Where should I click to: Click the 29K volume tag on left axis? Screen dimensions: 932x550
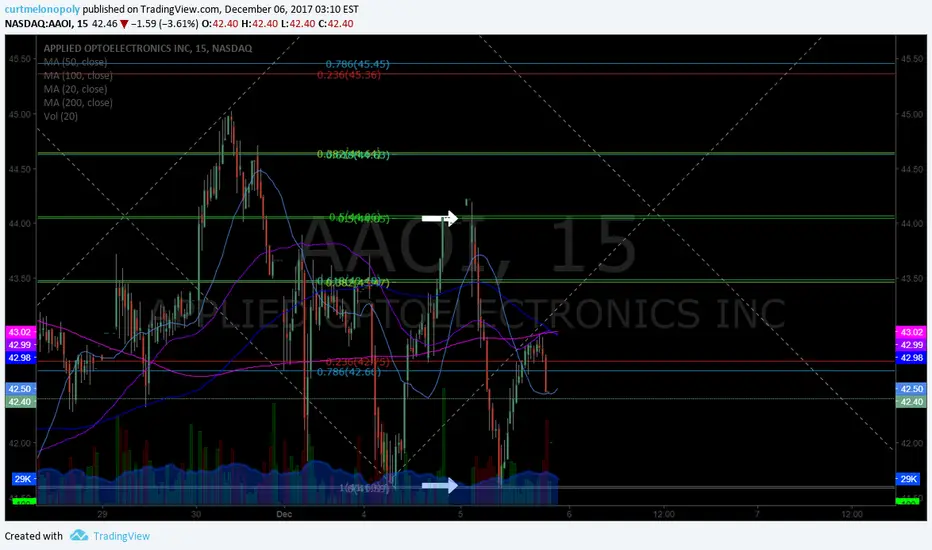pos(24,479)
